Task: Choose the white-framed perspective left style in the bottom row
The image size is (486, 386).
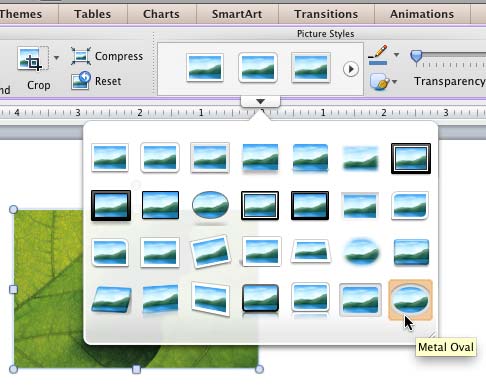Action: tap(210, 299)
